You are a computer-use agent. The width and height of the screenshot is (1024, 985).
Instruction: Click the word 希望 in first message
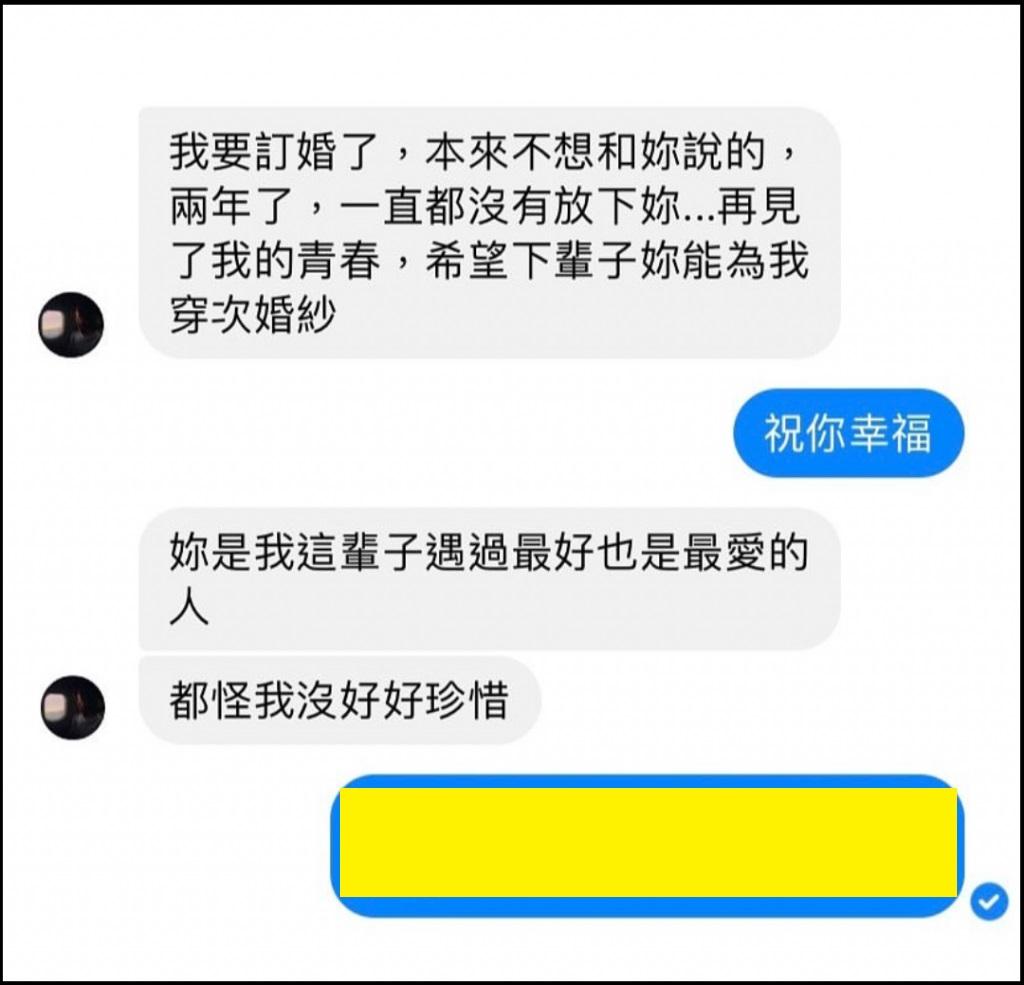467,261
